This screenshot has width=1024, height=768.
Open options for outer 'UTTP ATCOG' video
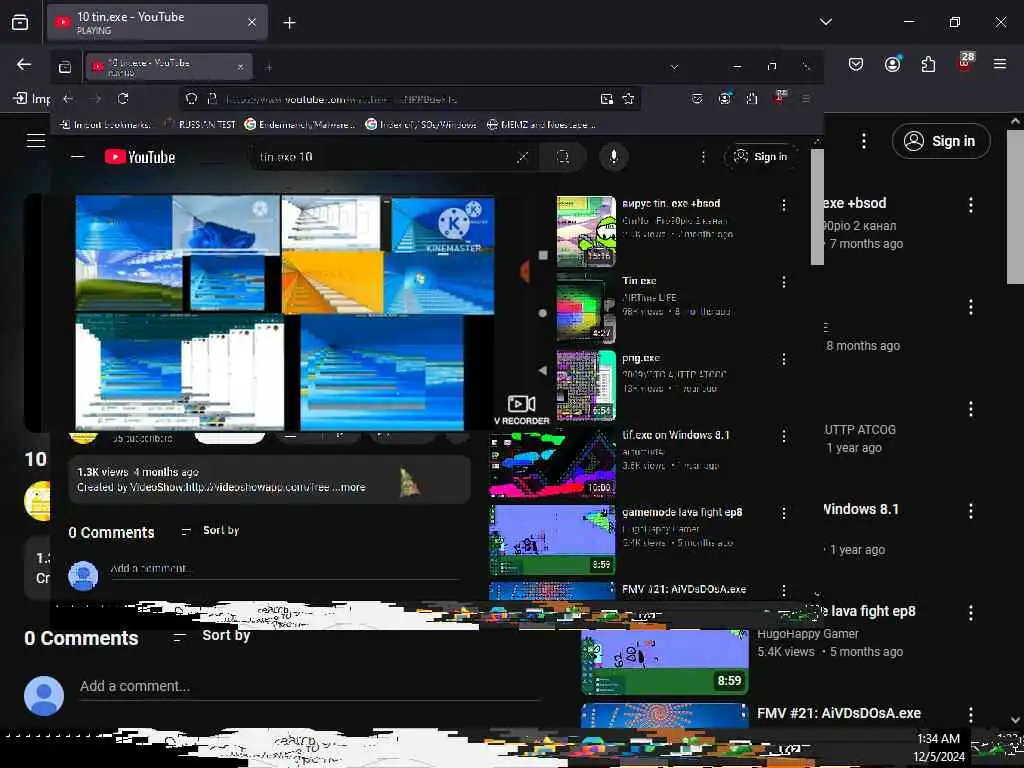coord(970,409)
